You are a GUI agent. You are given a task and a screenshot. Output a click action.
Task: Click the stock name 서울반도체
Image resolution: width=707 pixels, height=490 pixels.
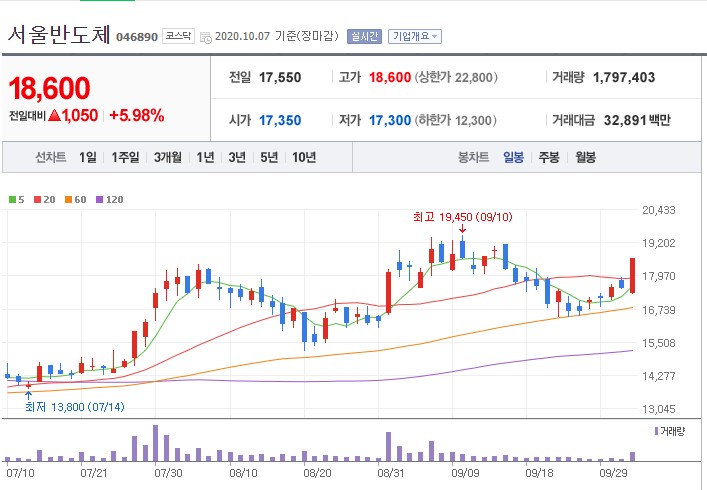[59, 34]
